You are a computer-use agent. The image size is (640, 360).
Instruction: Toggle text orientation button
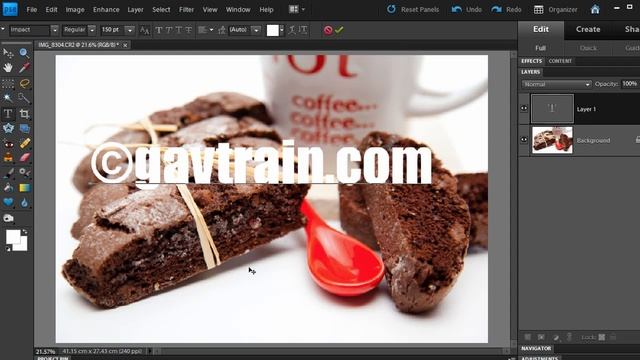click(x=303, y=30)
